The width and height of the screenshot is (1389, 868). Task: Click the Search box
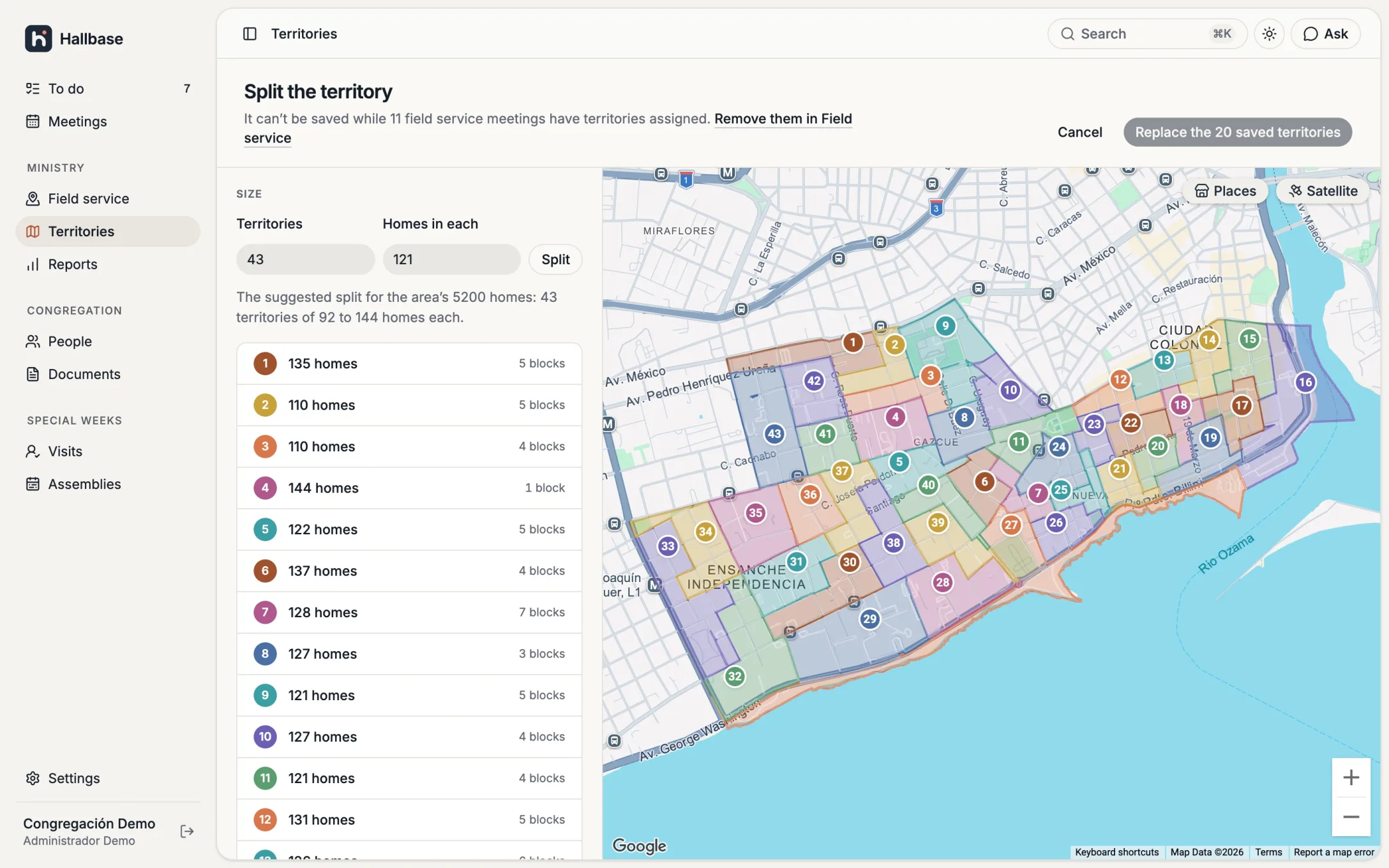(1147, 34)
